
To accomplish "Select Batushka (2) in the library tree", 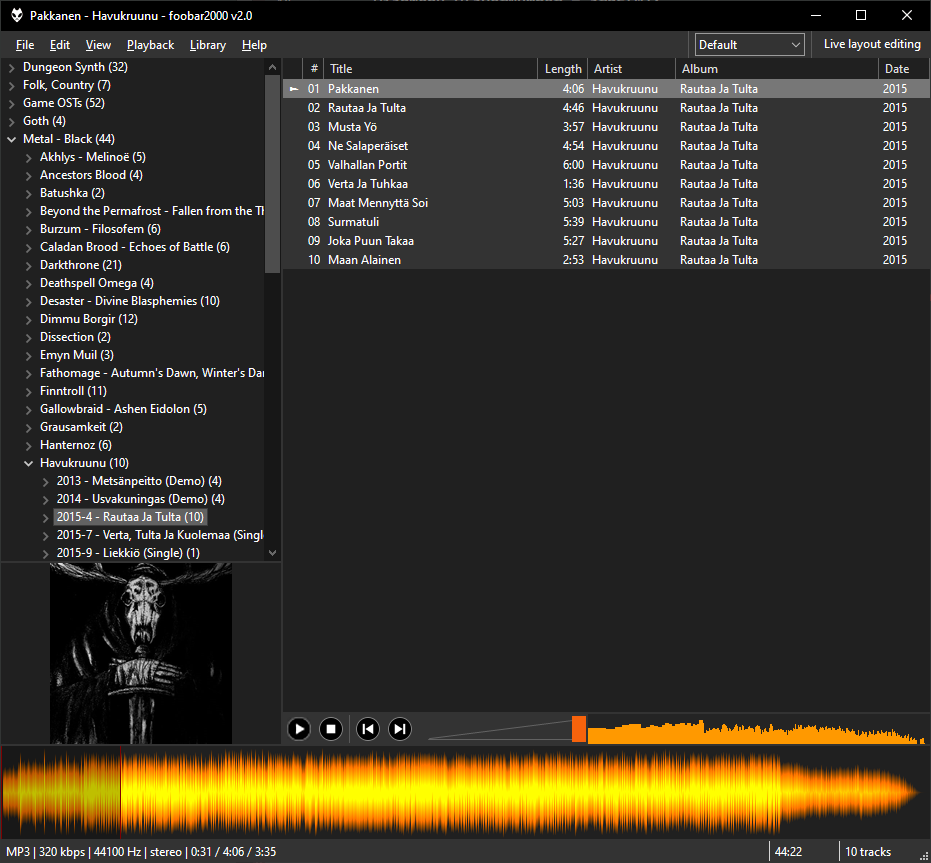I will [x=72, y=193].
